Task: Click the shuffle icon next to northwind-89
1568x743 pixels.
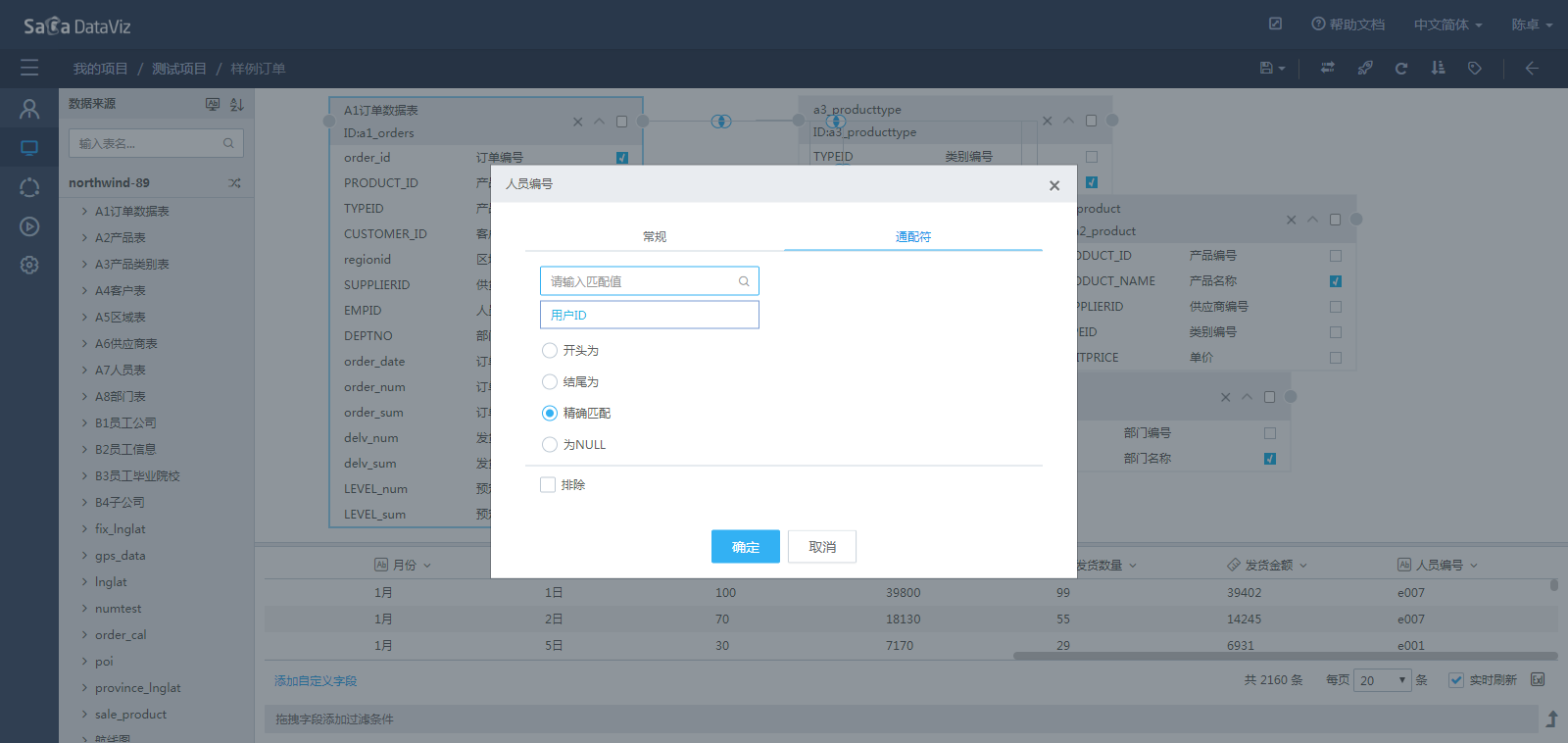Action: (234, 183)
